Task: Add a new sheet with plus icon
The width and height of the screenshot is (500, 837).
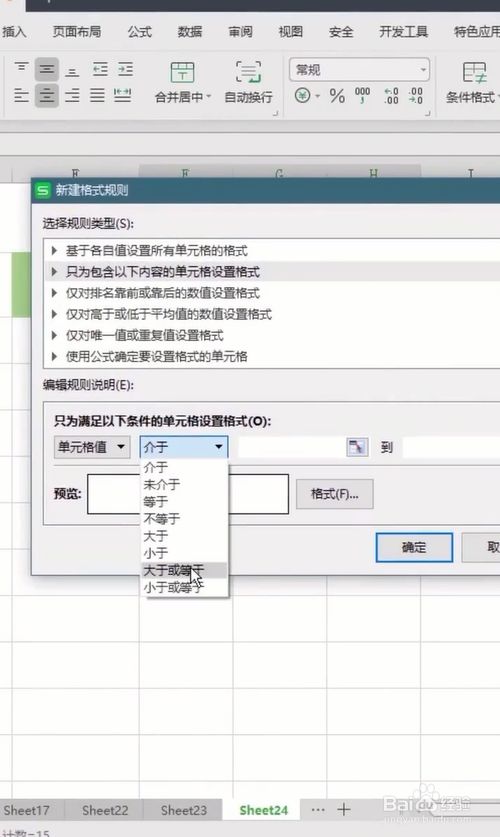Action: 344,810
